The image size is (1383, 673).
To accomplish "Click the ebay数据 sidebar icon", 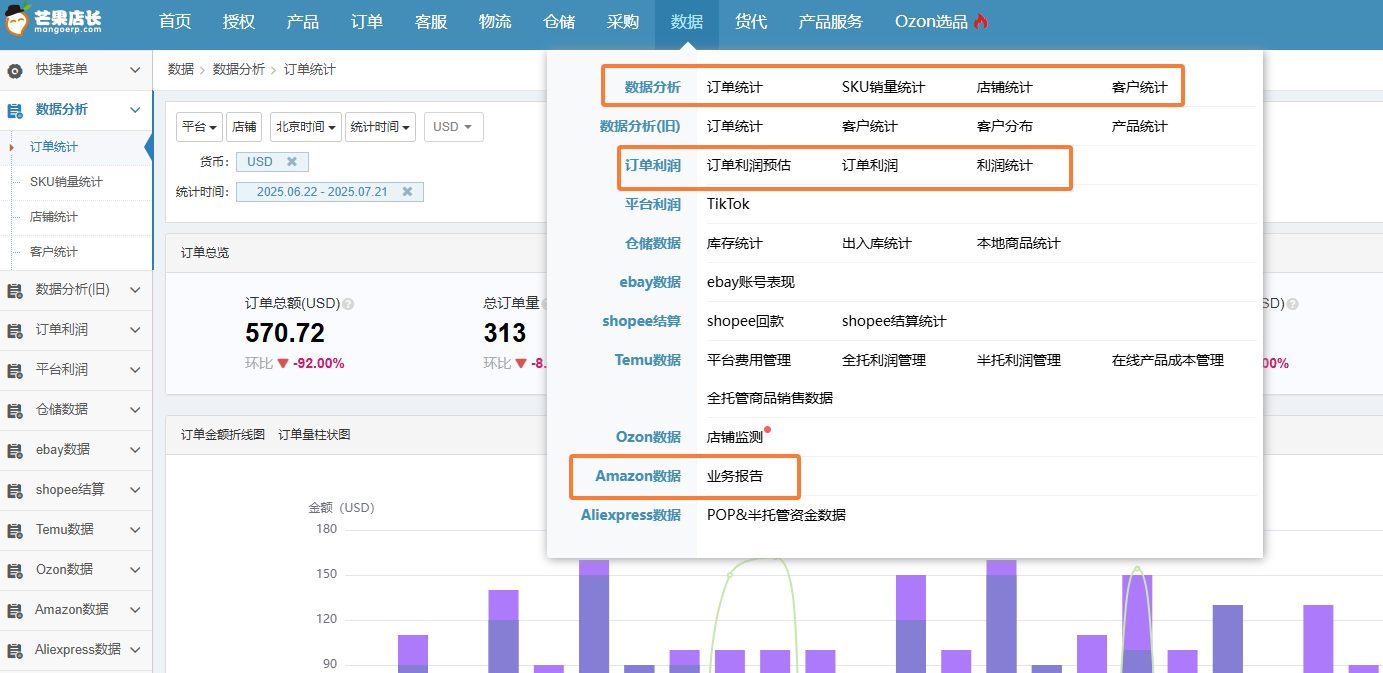I will point(15,450).
